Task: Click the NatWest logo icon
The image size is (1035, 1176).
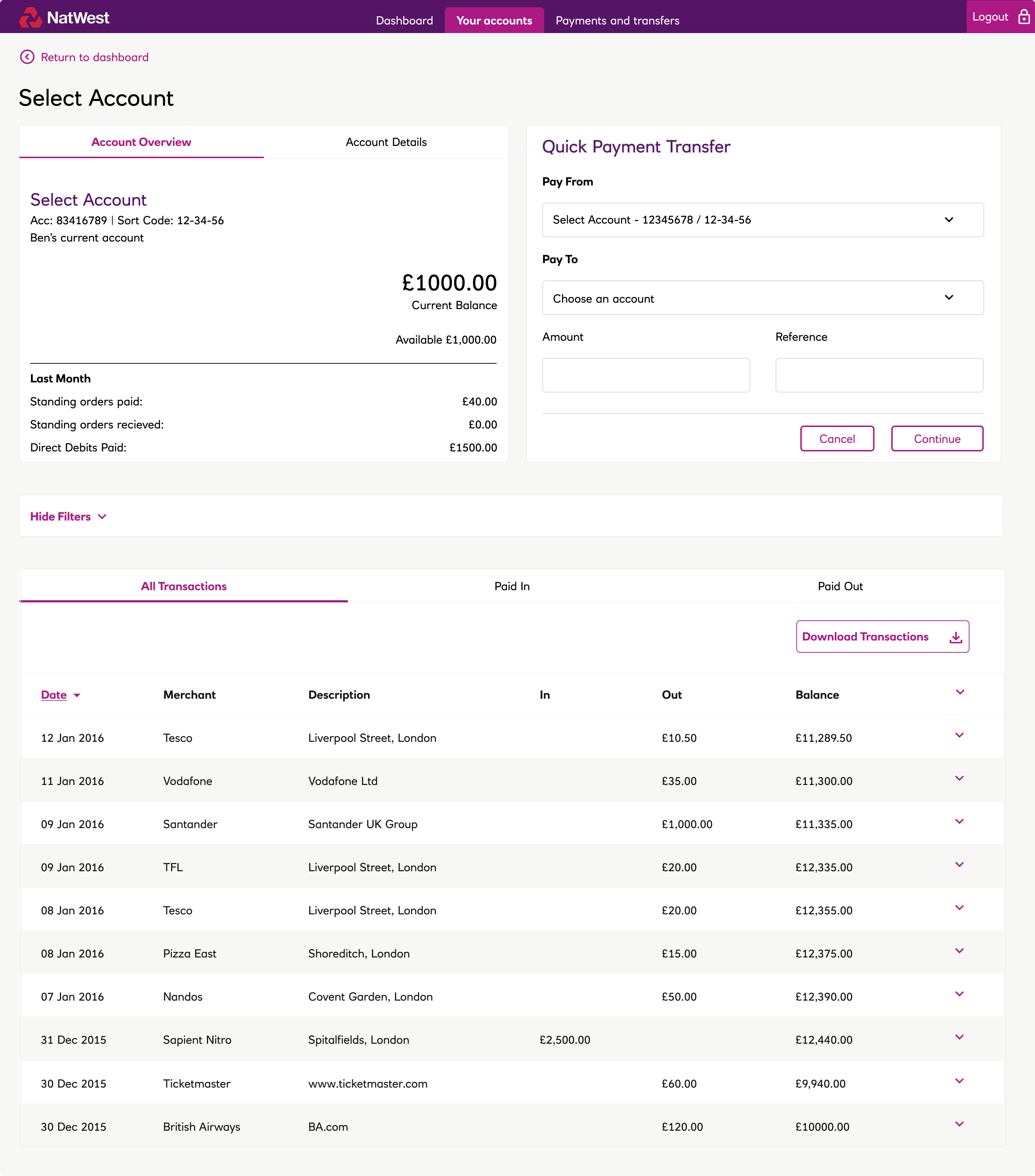Action: click(x=31, y=17)
